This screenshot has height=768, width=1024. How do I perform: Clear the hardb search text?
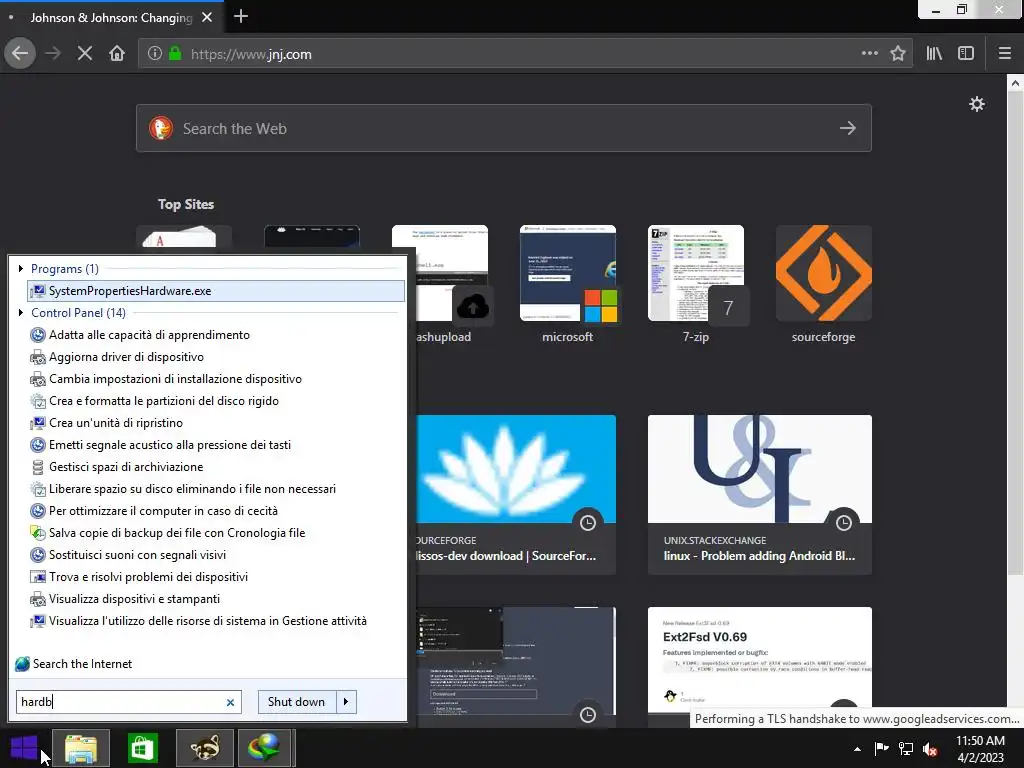point(230,702)
